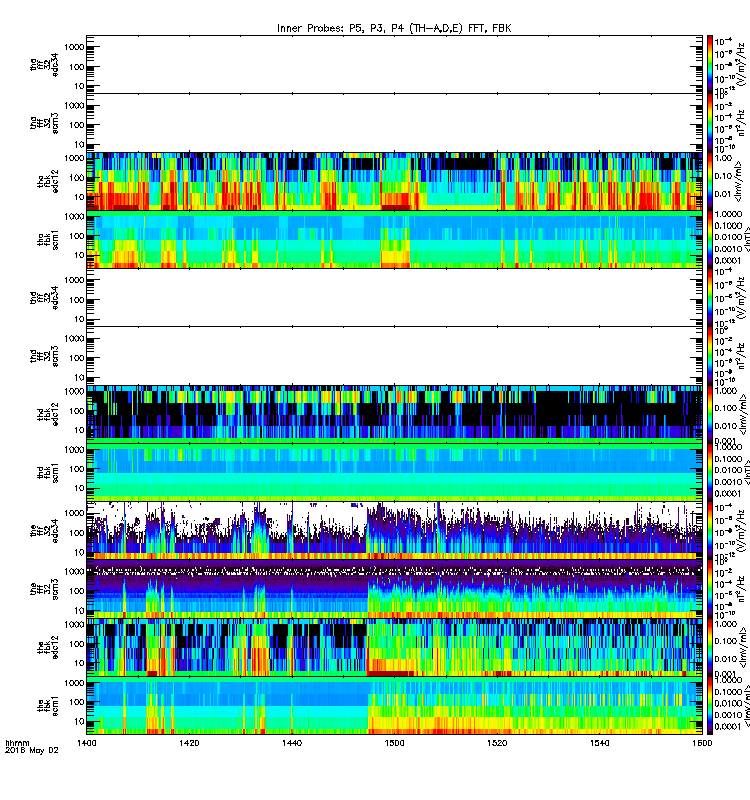Click the 'tha fbk edc12' y-axis label
This screenshot has width=750, height=800.
(48, 182)
